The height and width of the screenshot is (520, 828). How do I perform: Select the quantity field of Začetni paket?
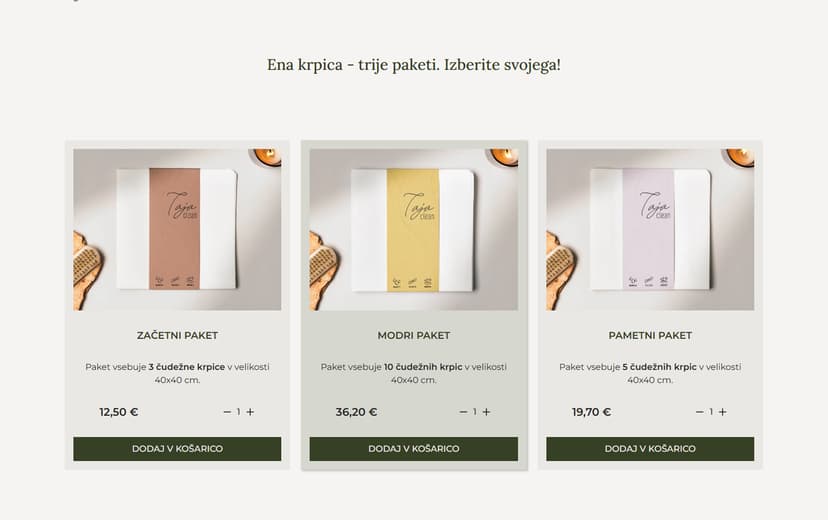point(239,412)
